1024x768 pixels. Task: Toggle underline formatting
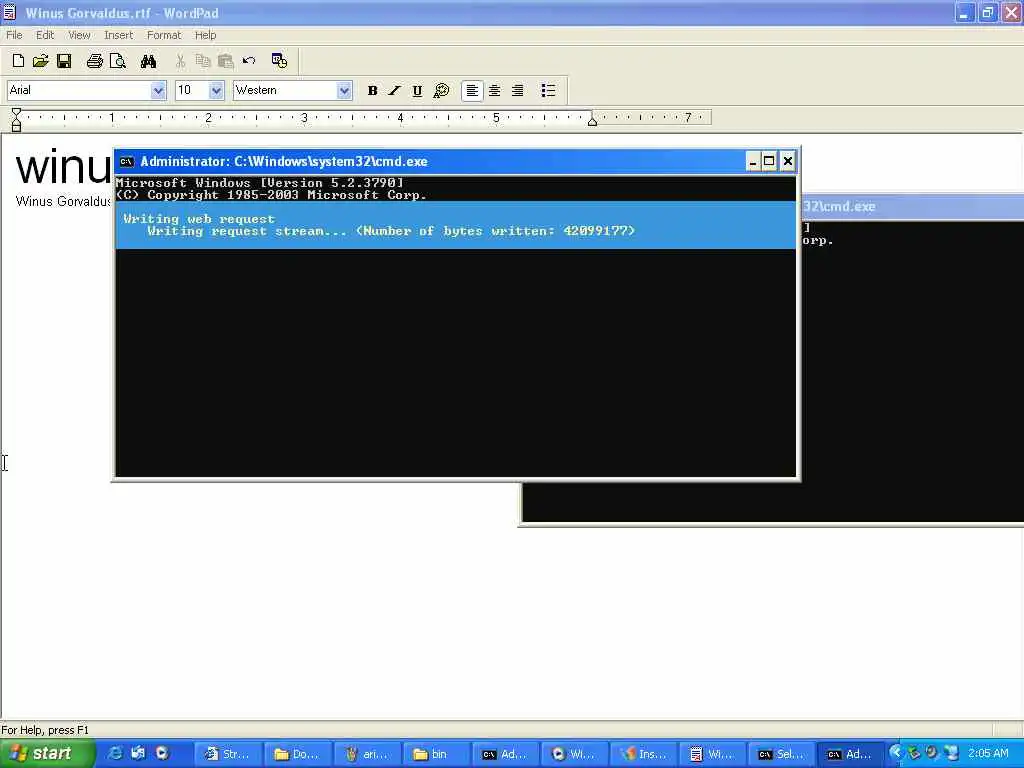point(417,91)
